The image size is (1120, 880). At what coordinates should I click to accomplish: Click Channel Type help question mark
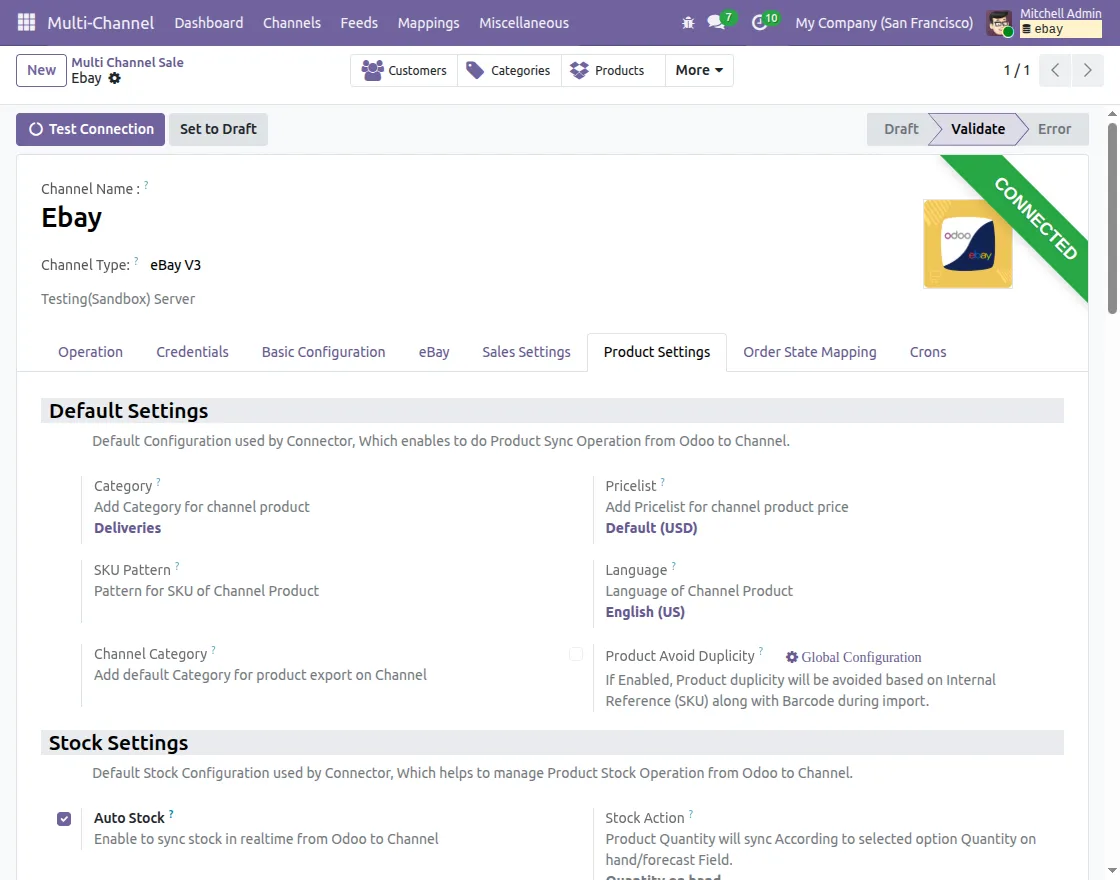point(136,261)
